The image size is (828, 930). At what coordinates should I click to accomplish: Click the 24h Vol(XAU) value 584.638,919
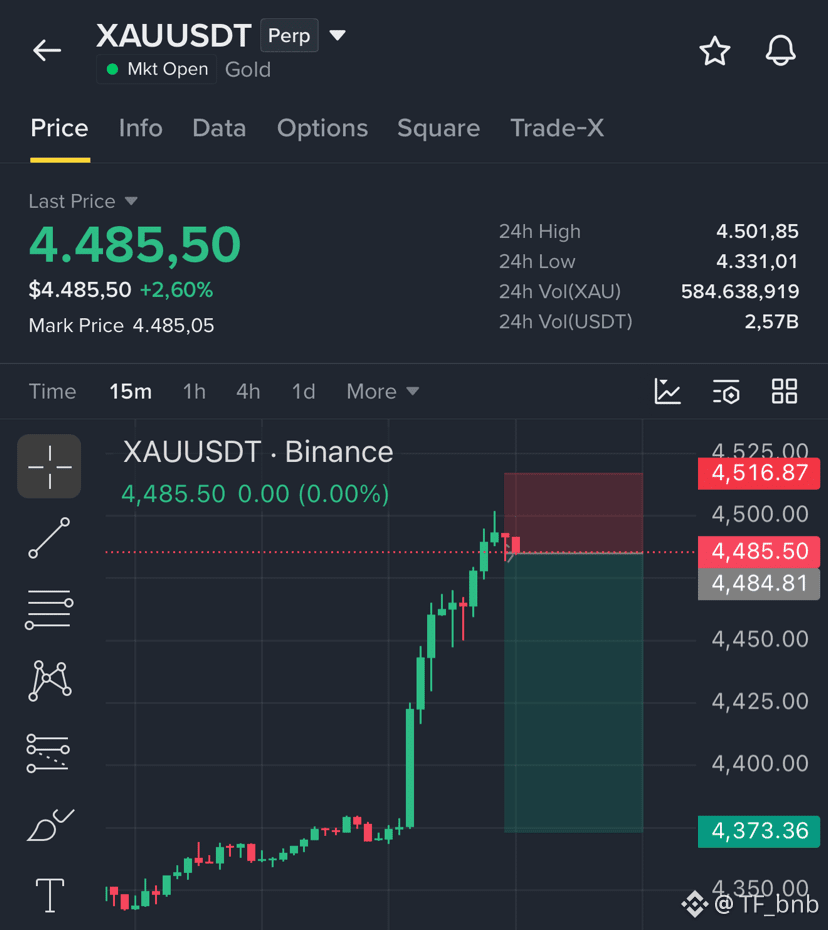click(740, 292)
